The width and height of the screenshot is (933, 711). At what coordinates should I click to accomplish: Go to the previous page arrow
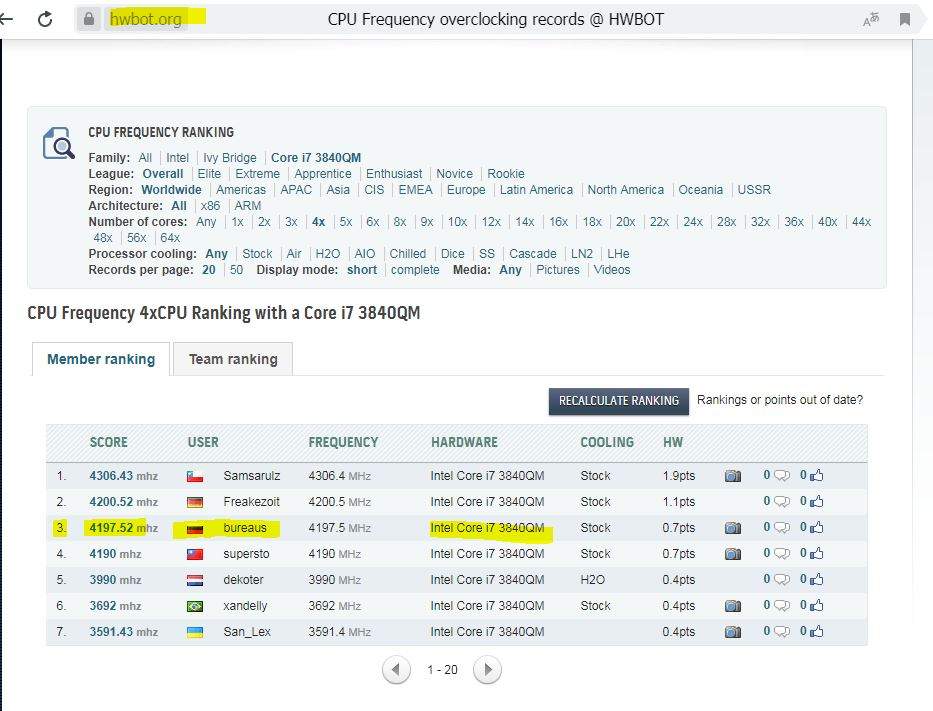pyautogui.click(x=396, y=670)
